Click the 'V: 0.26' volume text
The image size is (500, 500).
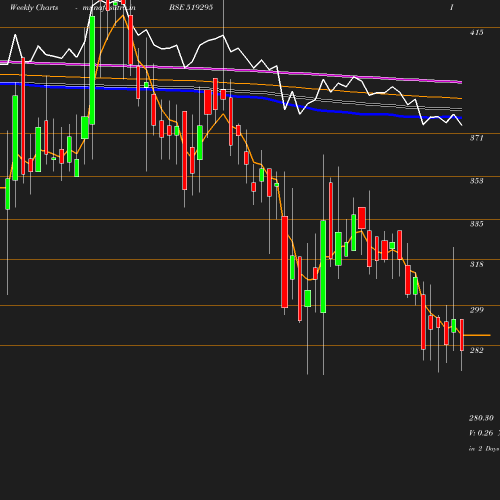coord(481,433)
